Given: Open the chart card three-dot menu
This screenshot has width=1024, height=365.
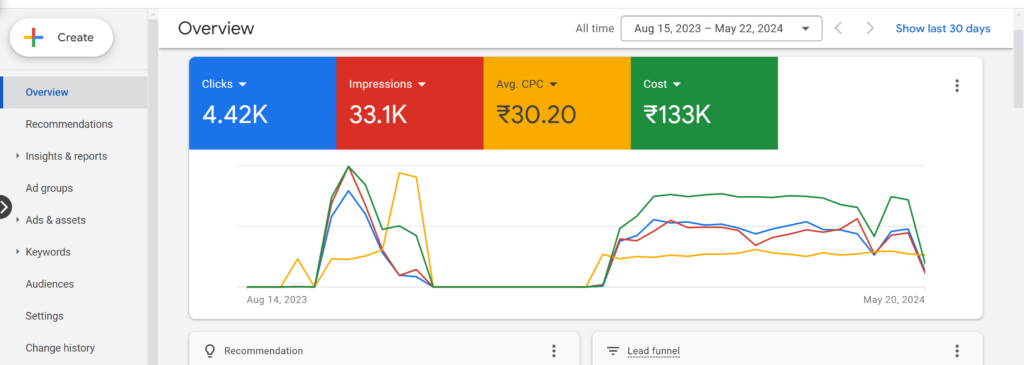Looking at the screenshot, I should tap(957, 86).
